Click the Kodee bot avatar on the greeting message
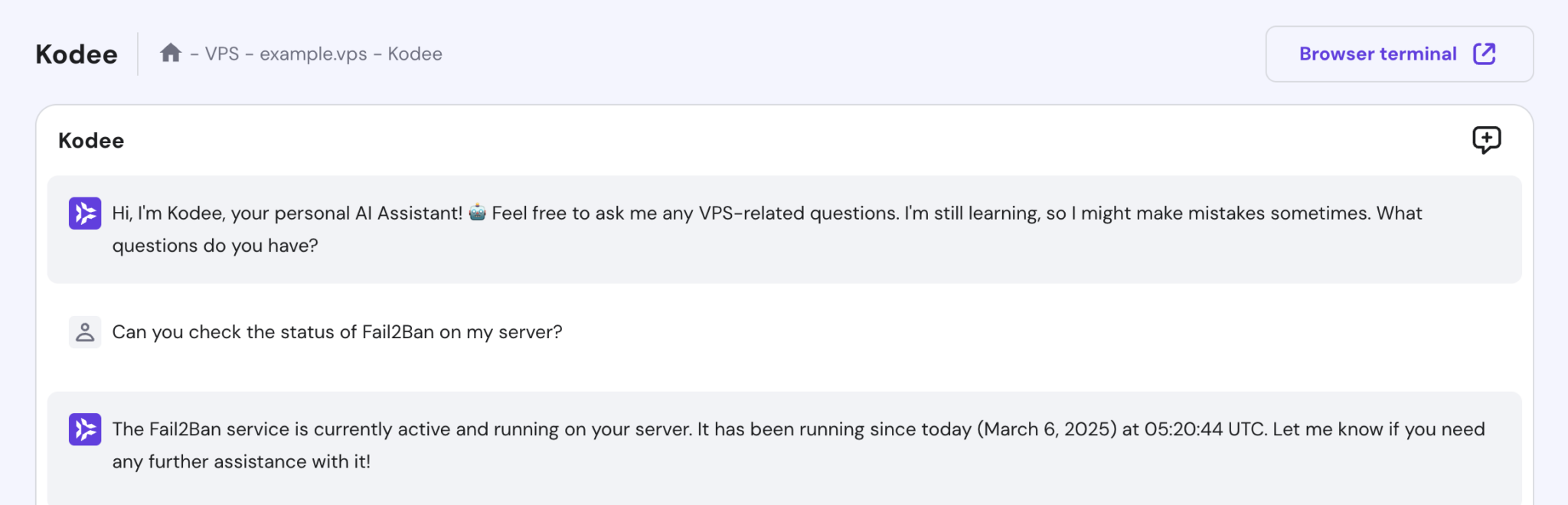 (x=85, y=213)
